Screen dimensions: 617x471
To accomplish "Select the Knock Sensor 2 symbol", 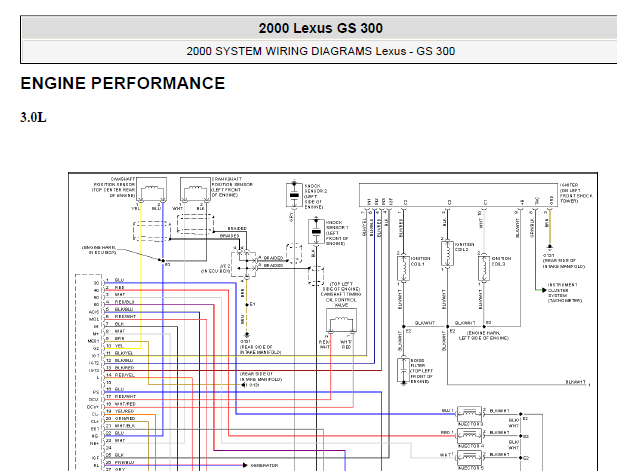I will coord(294,194).
